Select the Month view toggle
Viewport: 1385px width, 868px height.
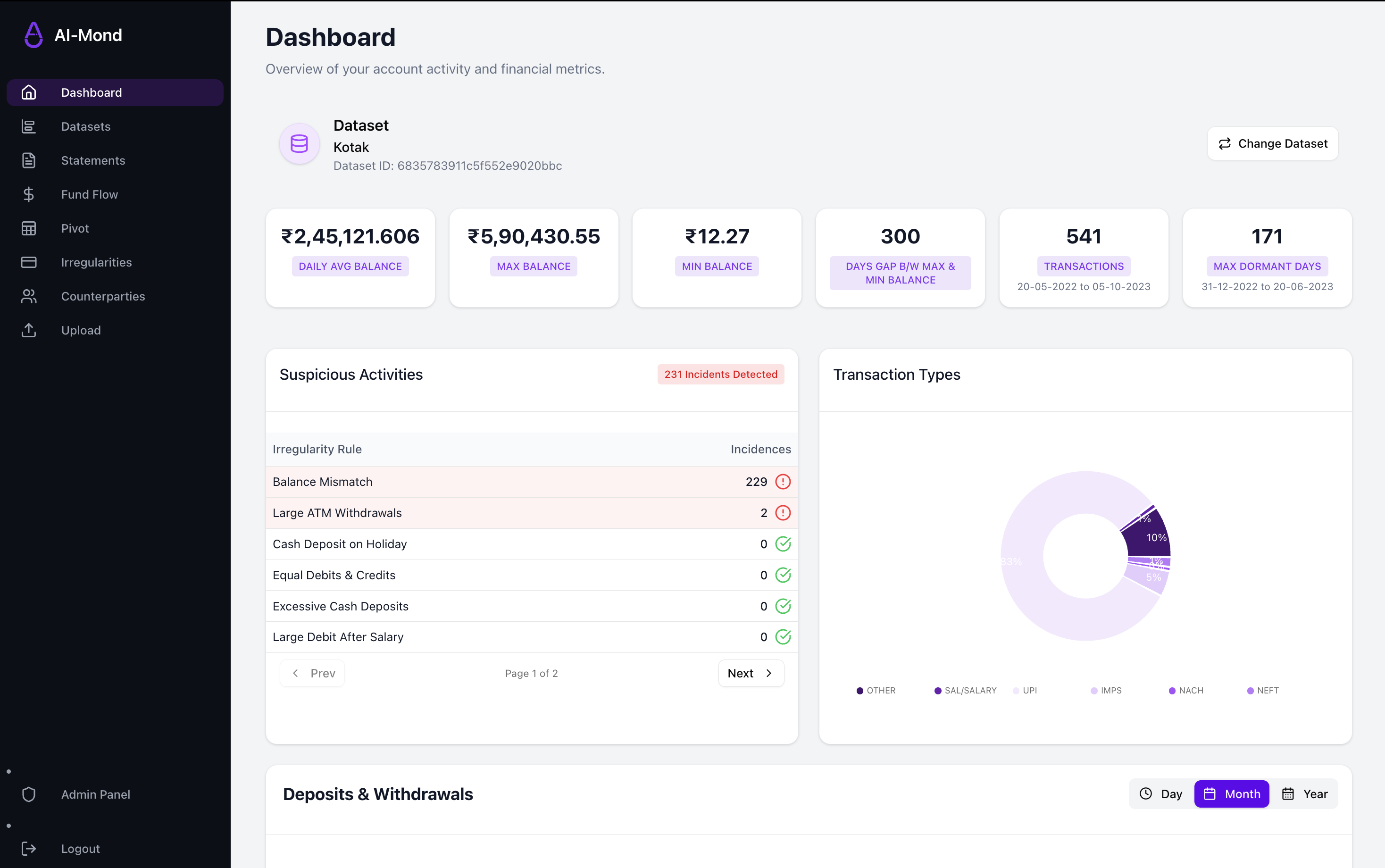(1232, 794)
